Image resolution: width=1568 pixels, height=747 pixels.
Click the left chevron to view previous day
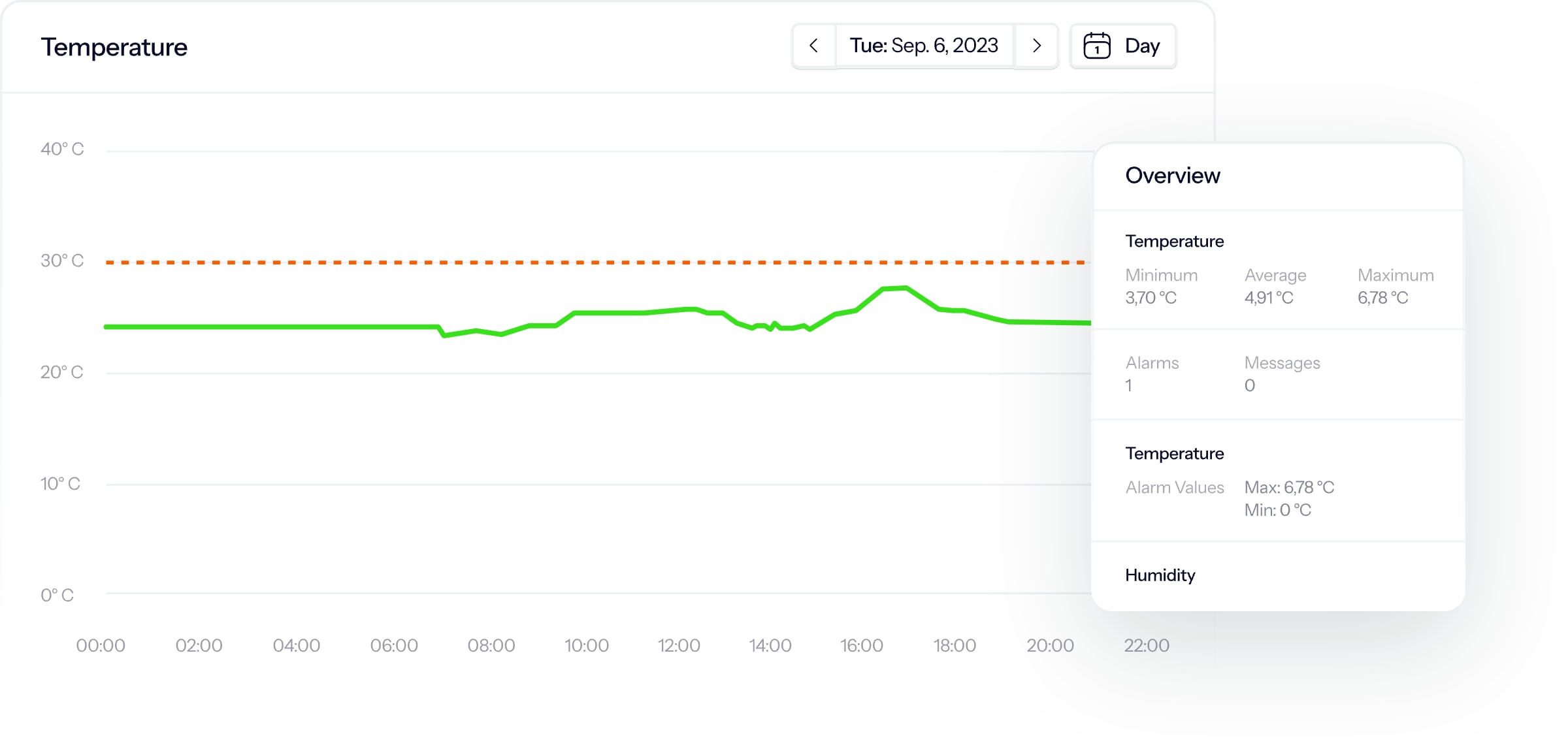point(813,46)
